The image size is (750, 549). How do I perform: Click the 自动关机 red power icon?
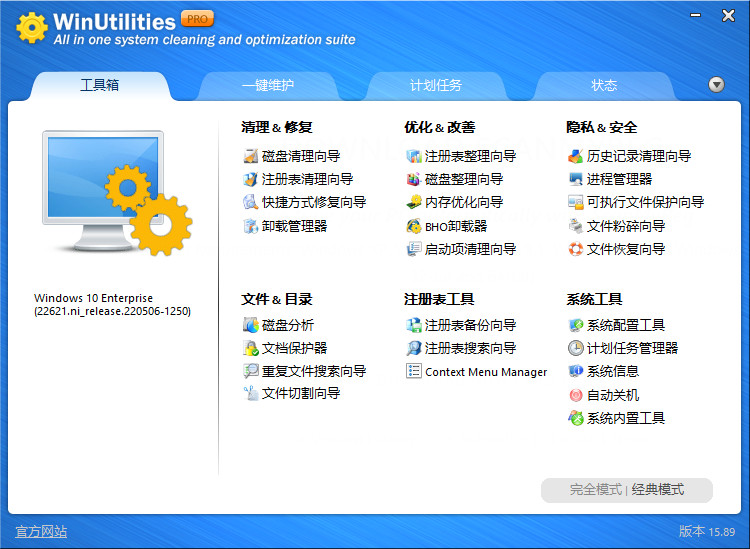[x=576, y=395]
